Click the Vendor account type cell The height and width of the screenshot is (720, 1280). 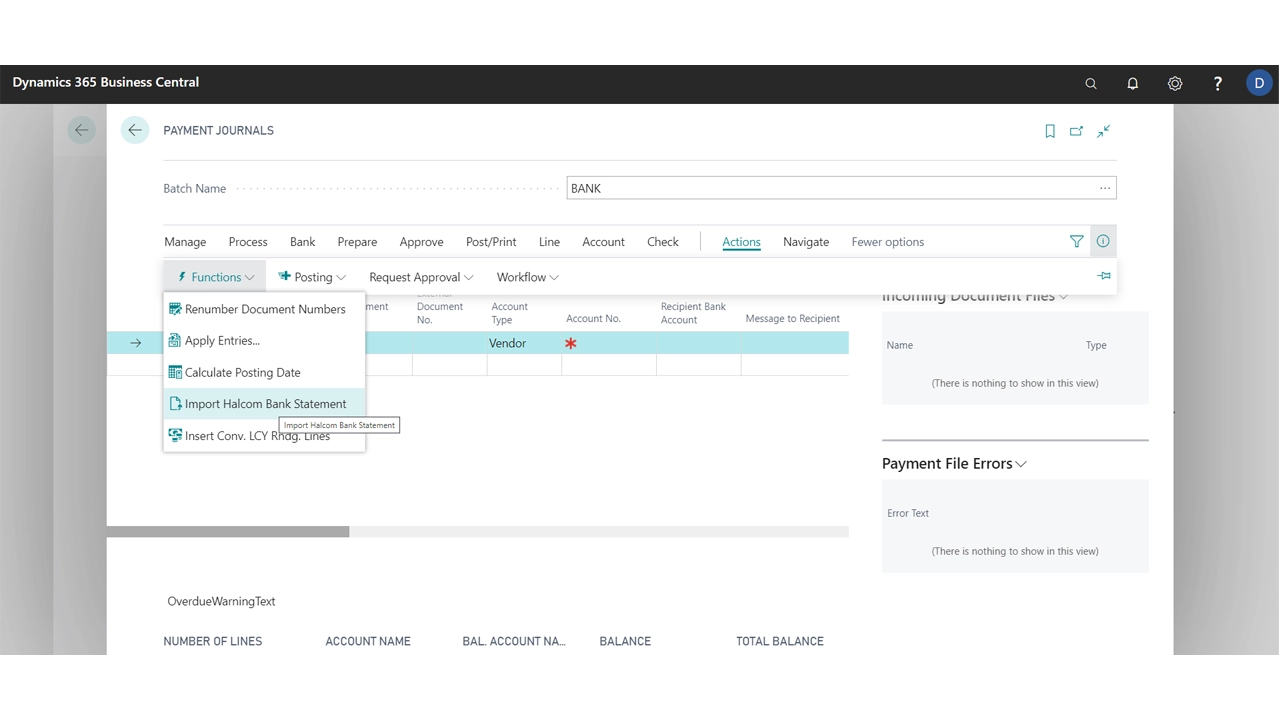point(524,343)
